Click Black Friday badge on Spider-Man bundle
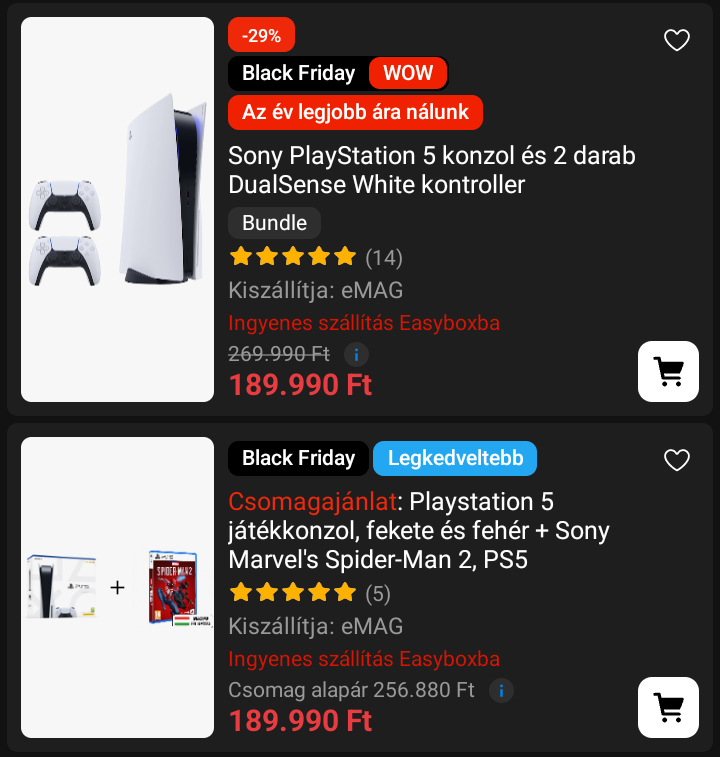 click(298, 458)
